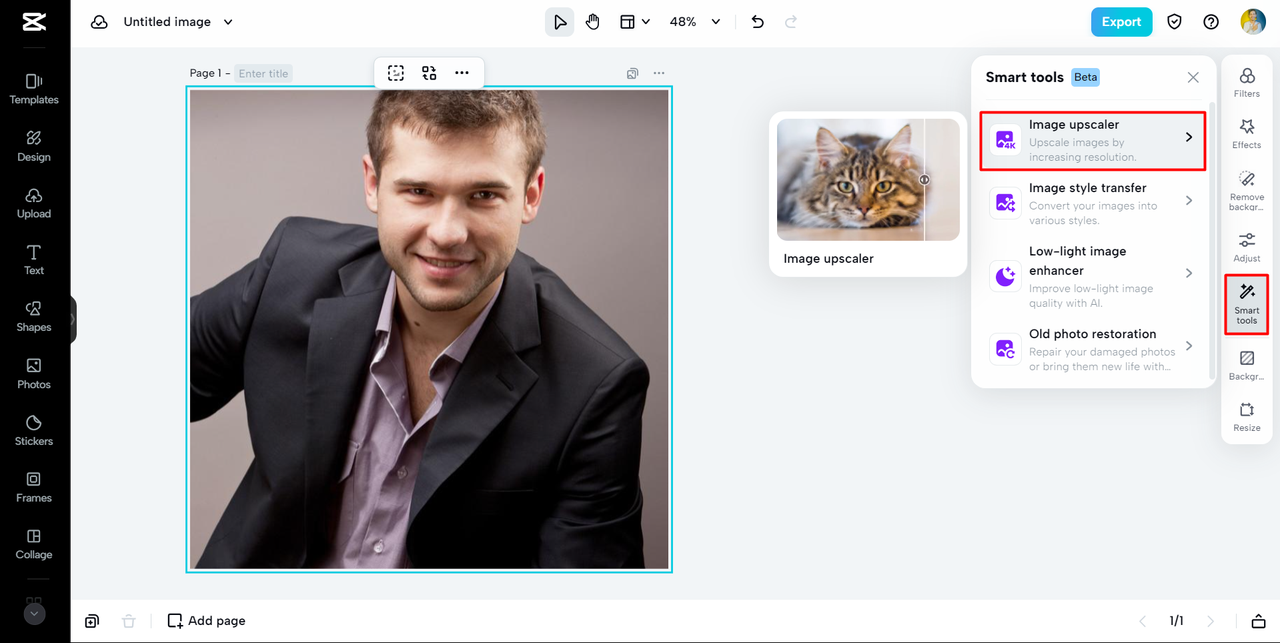The image size is (1280, 643).
Task: Click the crop selection icon above canvas
Action: (x=396, y=73)
